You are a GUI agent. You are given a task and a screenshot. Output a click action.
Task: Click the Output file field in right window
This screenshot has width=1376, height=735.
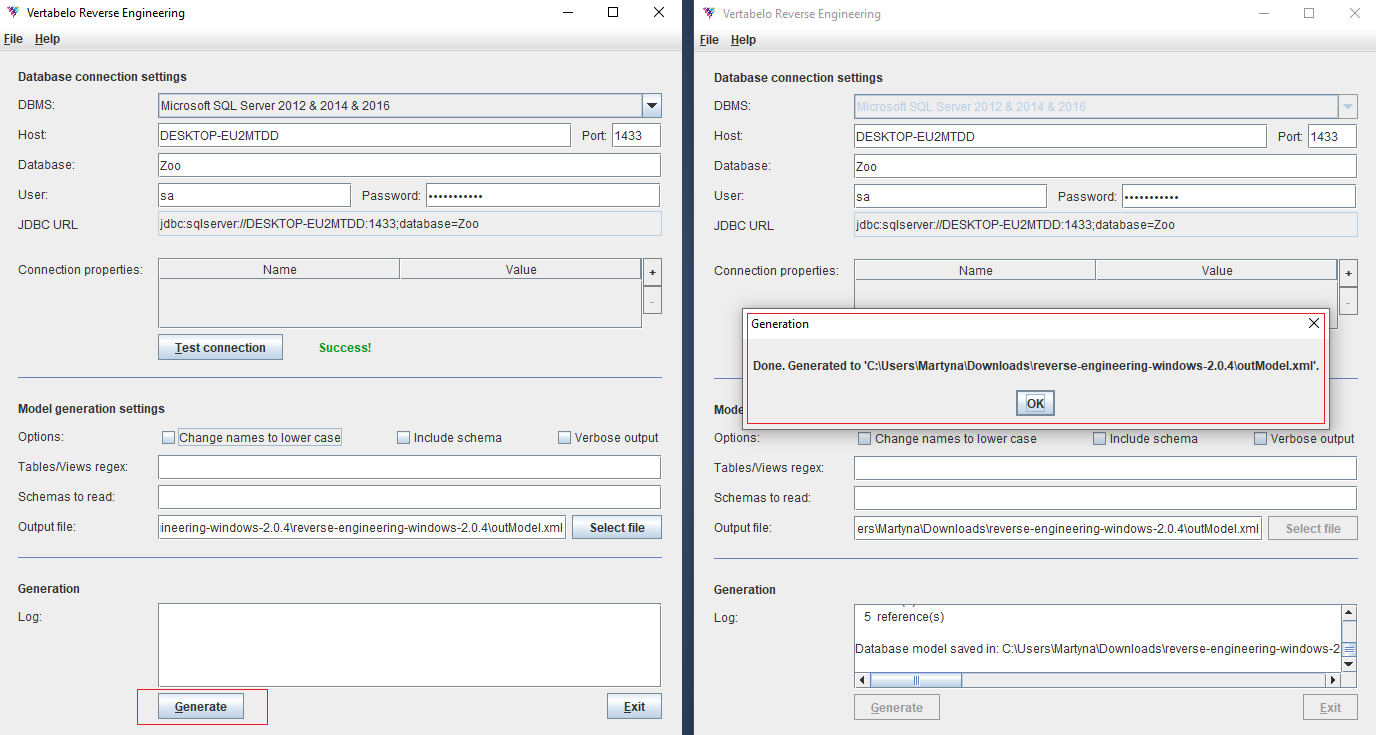[x=1058, y=528]
